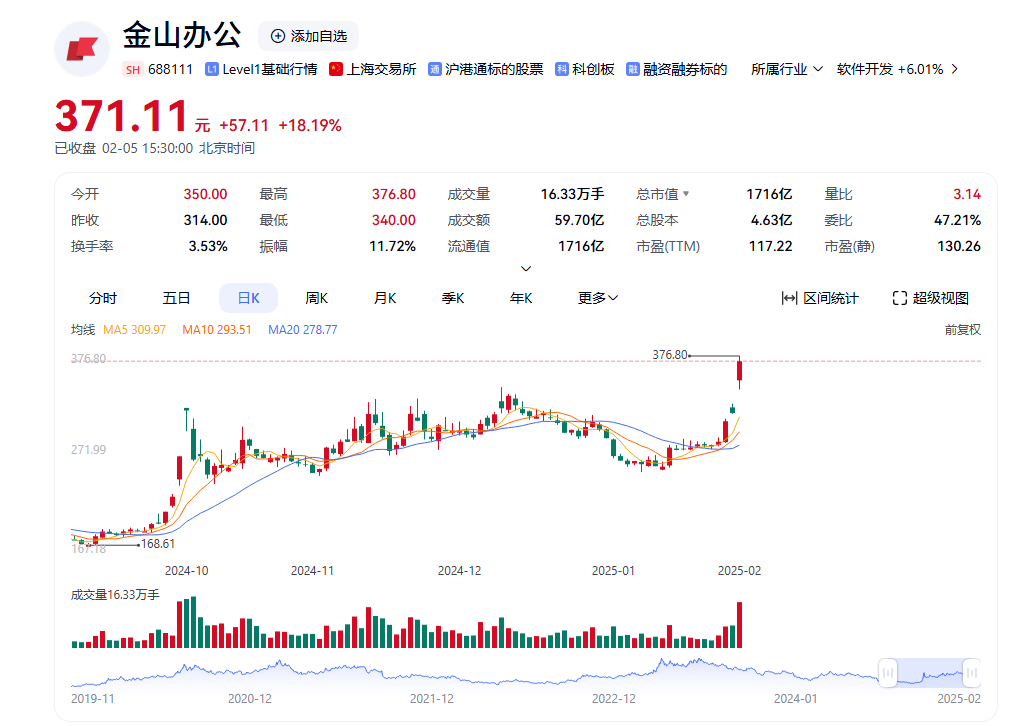Click the 市盈(TTM) value 117.22
Image resolution: width=1009 pixels, height=726 pixels.
point(770,246)
